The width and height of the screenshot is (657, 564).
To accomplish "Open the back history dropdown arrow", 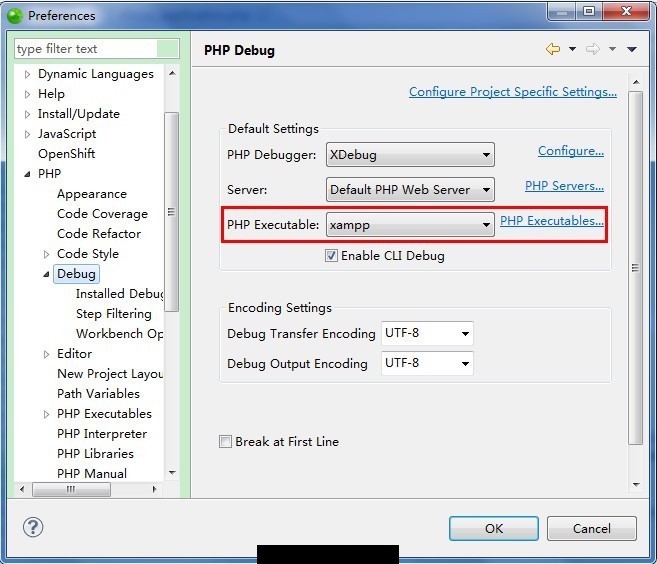I will tap(572, 49).
